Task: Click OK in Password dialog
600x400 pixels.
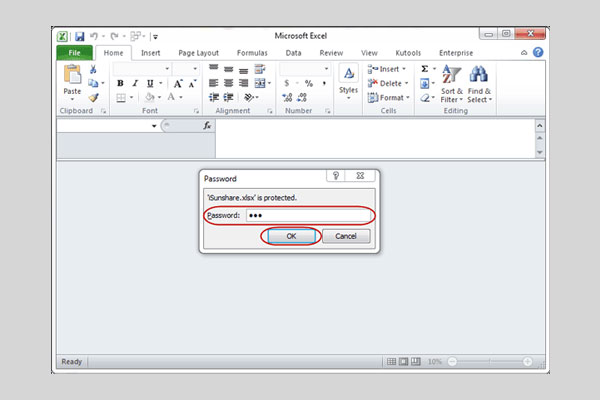Action: click(x=291, y=236)
